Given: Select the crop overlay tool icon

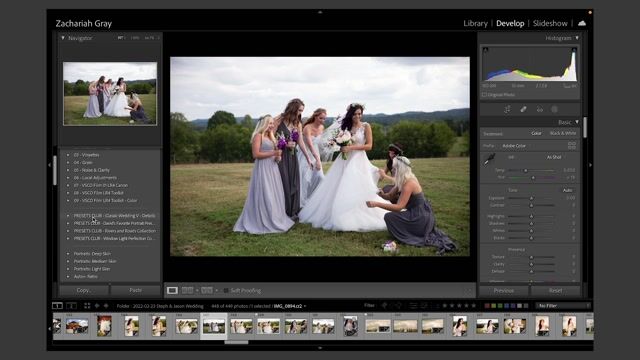Looking at the screenshot, I should click(507, 109).
